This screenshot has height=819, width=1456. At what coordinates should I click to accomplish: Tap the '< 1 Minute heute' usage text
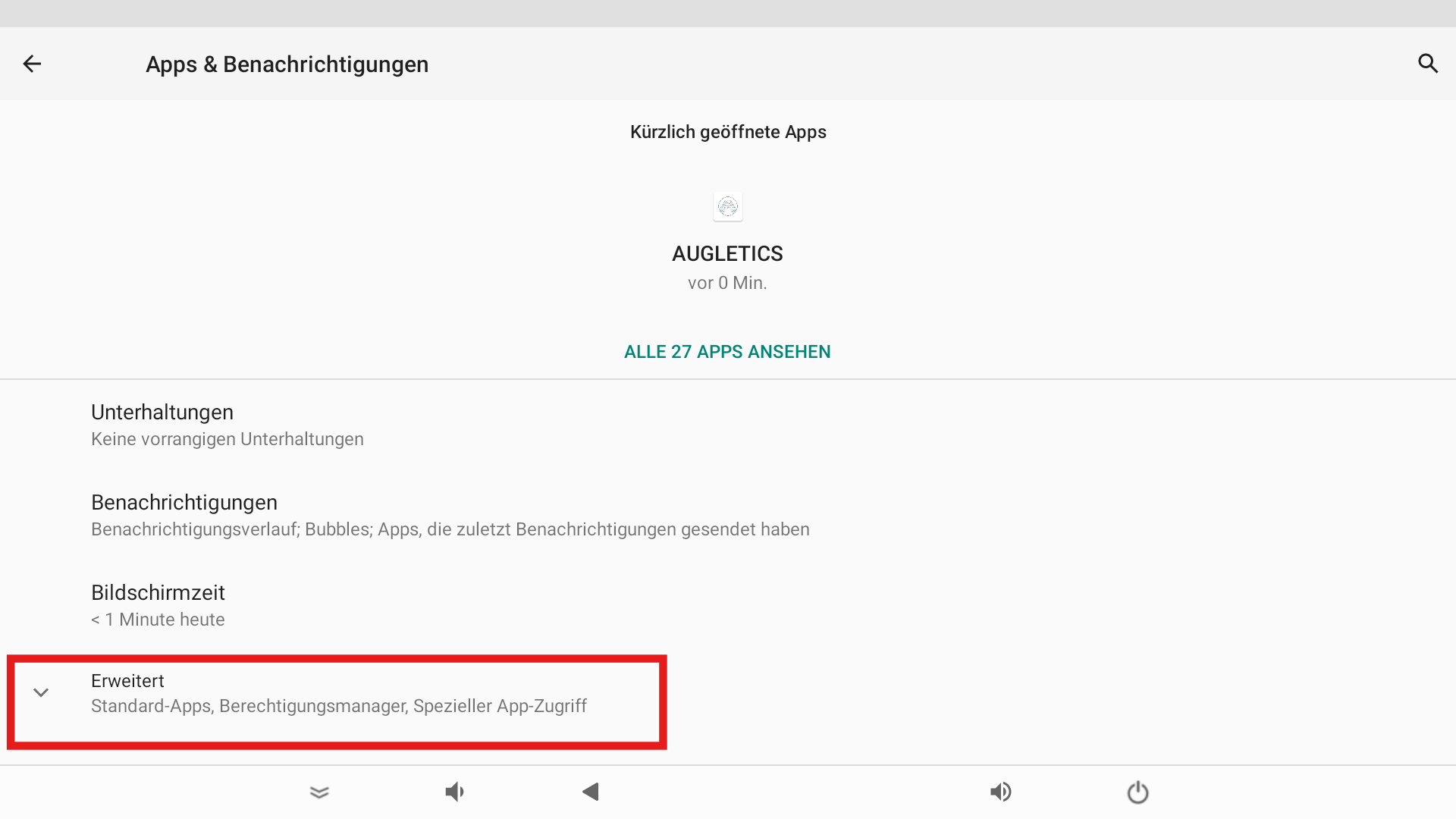click(x=158, y=620)
